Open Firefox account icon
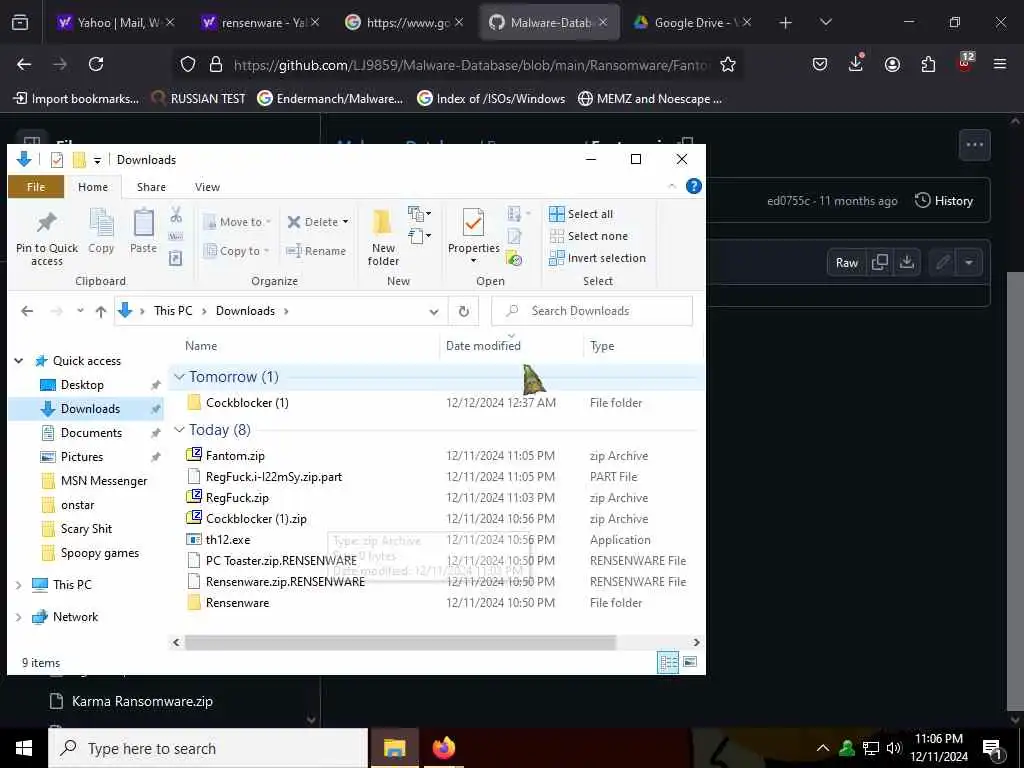 click(892, 64)
